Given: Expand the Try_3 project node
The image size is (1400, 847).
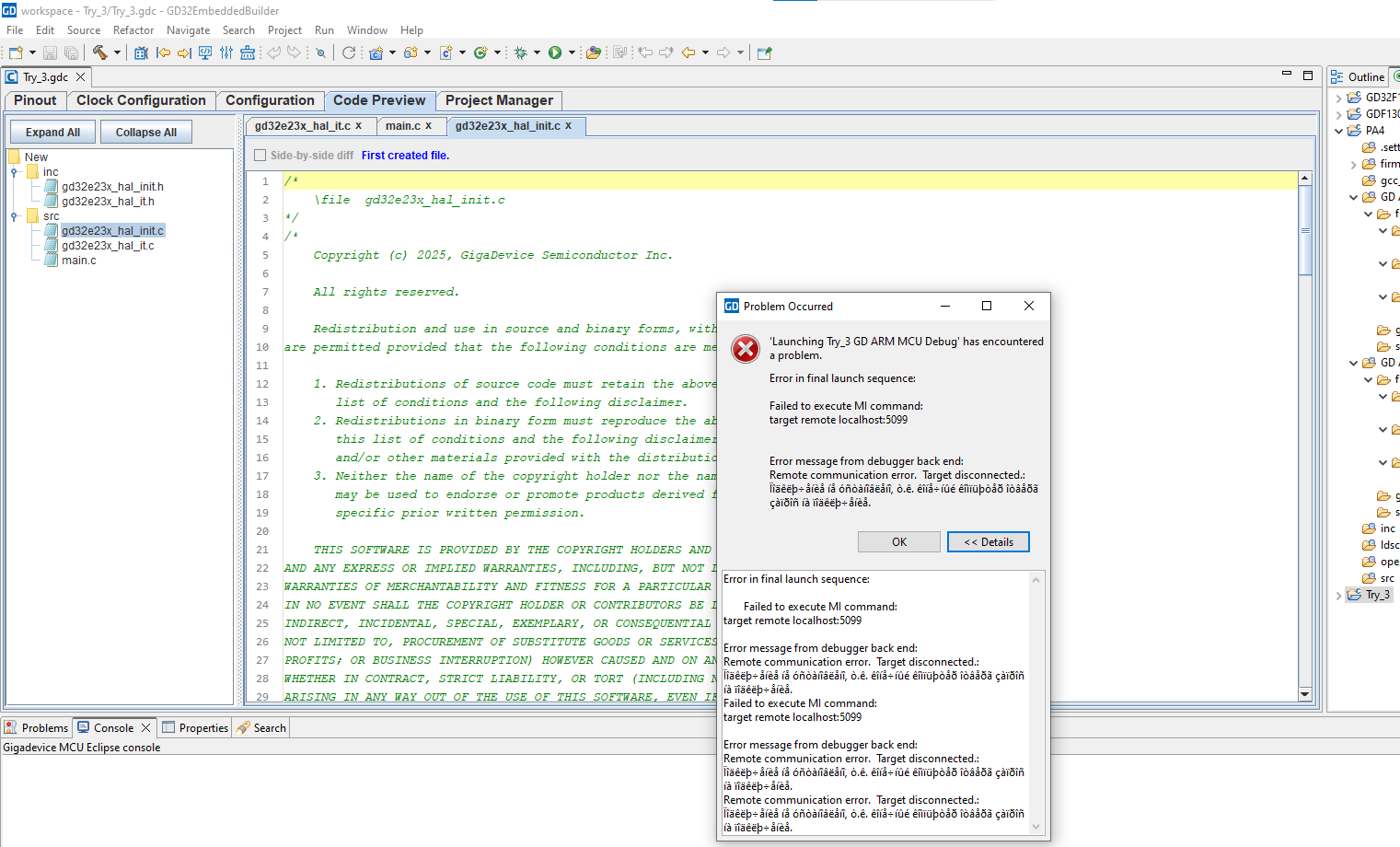Looking at the screenshot, I should (x=1339, y=596).
